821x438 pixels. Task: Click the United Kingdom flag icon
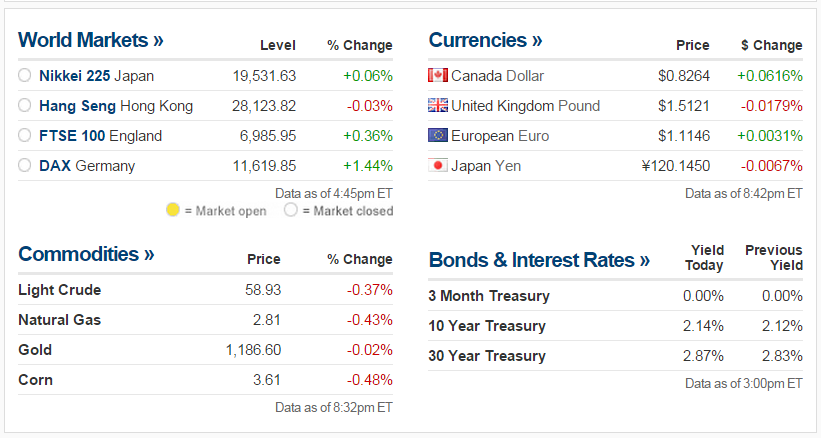[x=437, y=106]
